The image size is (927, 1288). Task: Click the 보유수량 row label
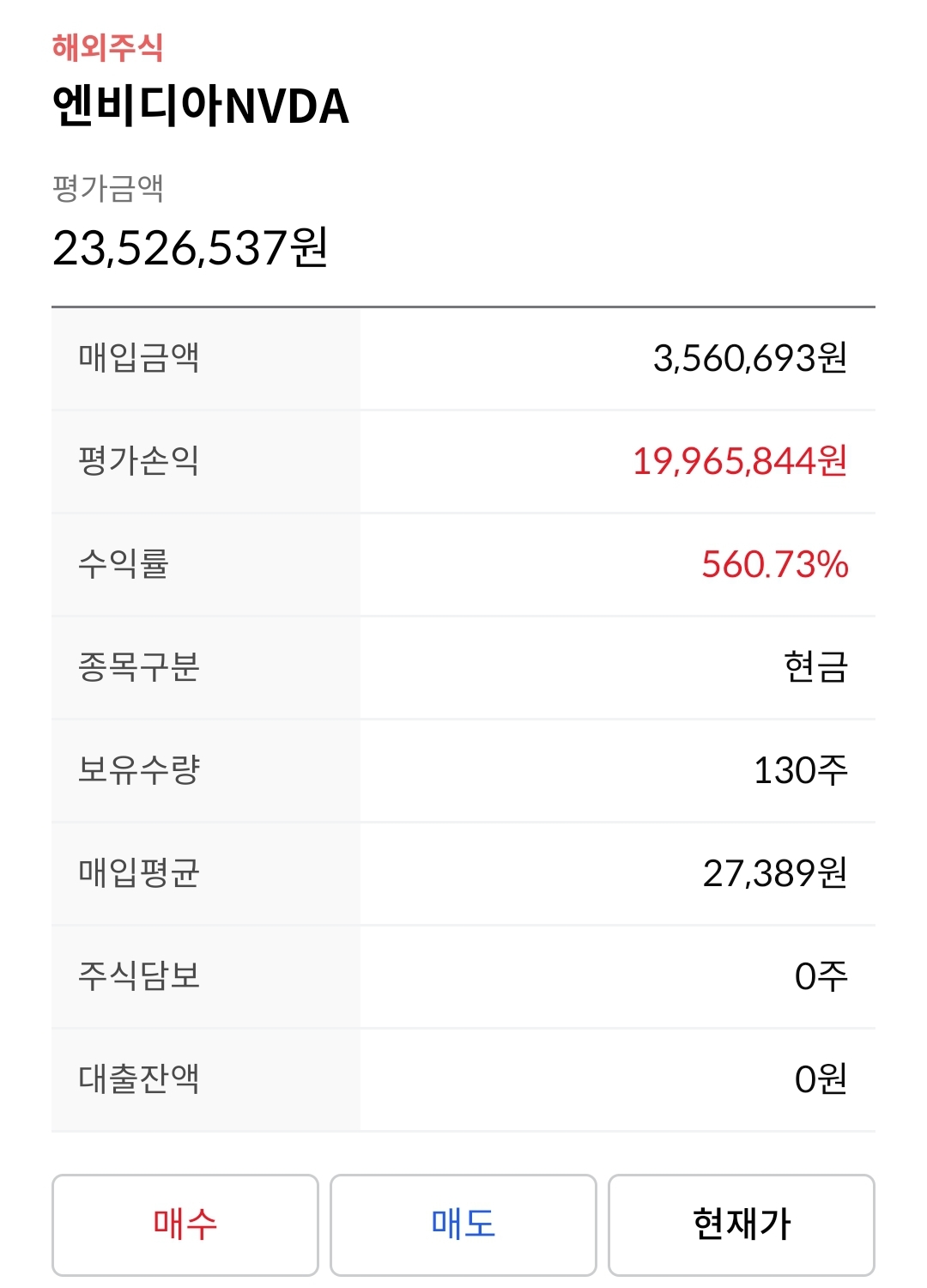coord(139,769)
